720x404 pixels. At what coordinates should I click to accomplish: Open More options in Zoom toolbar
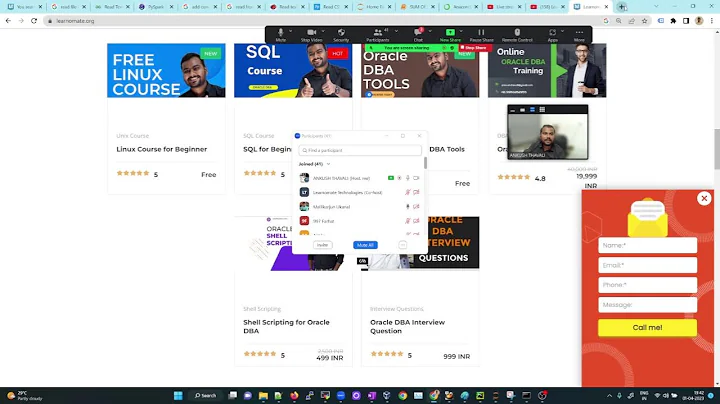(579, 35)
